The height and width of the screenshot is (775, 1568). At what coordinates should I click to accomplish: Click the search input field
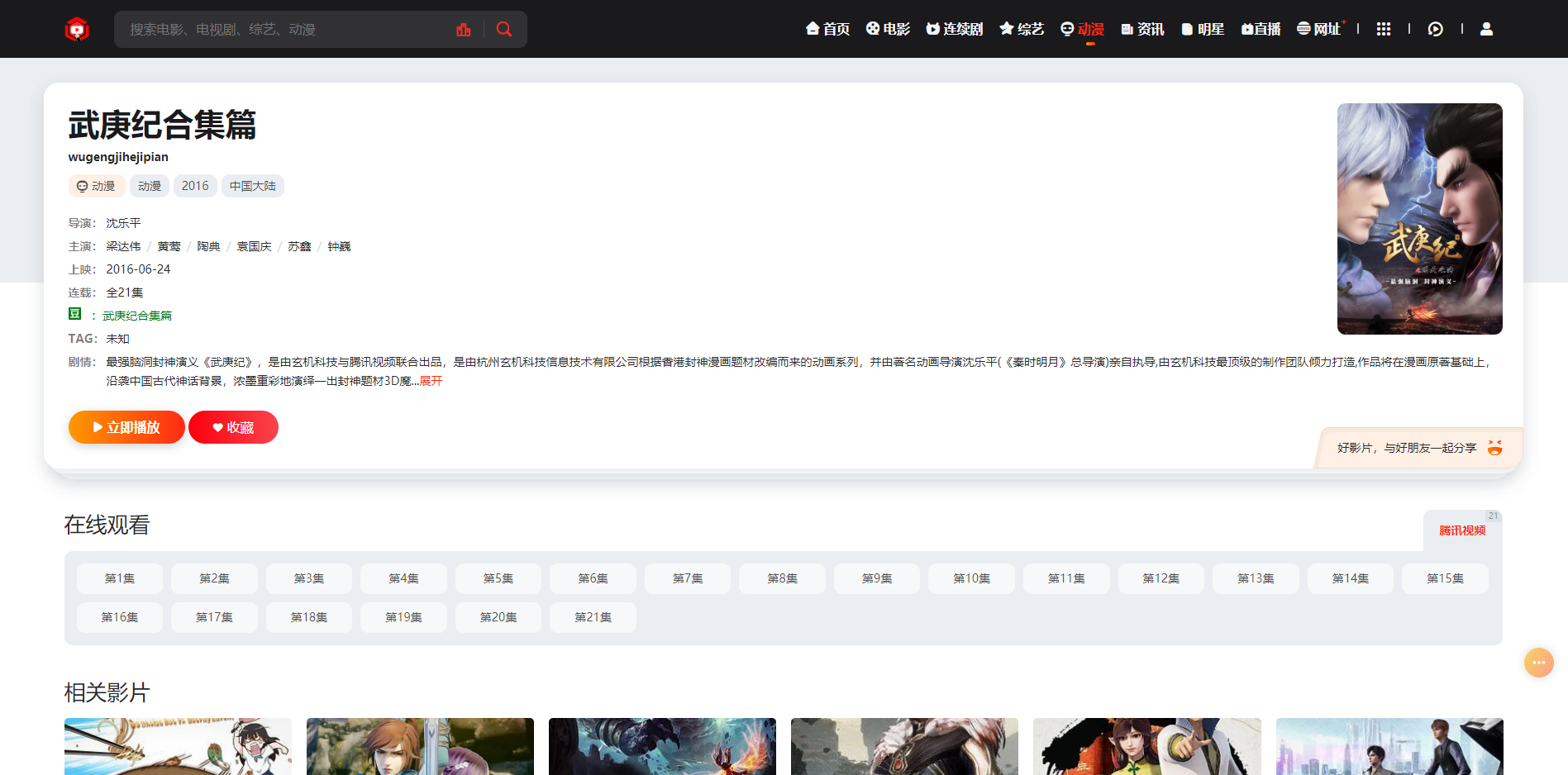285,30
